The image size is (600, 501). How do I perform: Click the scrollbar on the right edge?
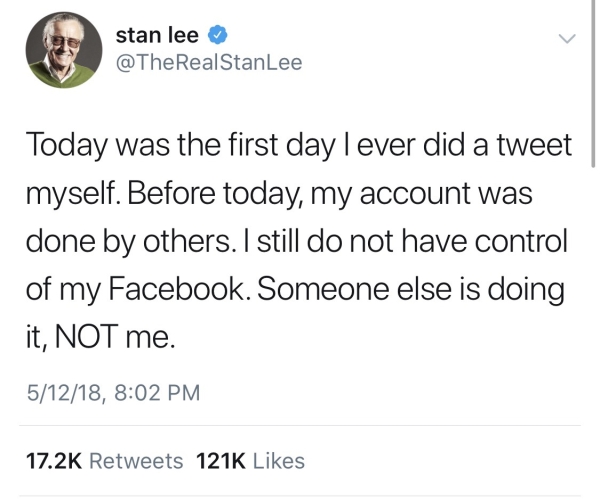[595, 80]
